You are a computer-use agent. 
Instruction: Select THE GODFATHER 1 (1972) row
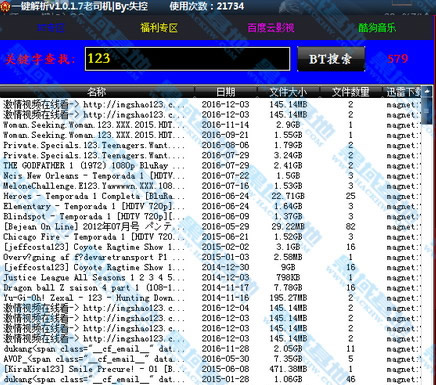click(211, 166)
